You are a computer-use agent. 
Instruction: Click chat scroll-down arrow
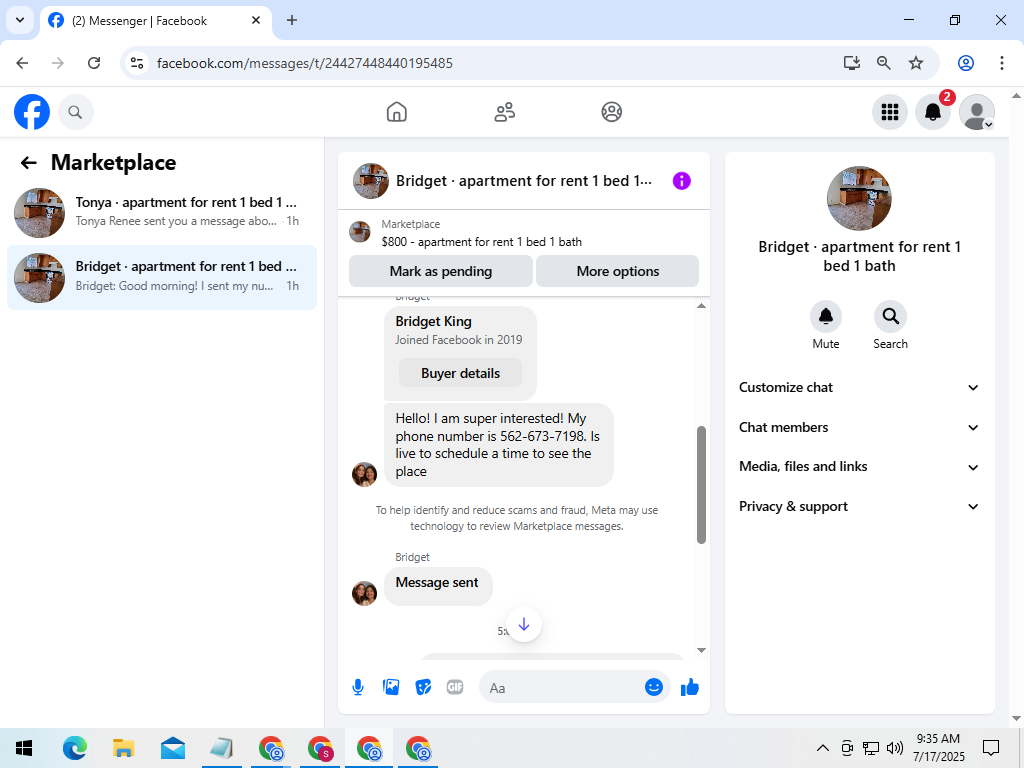tap(701, 650)
